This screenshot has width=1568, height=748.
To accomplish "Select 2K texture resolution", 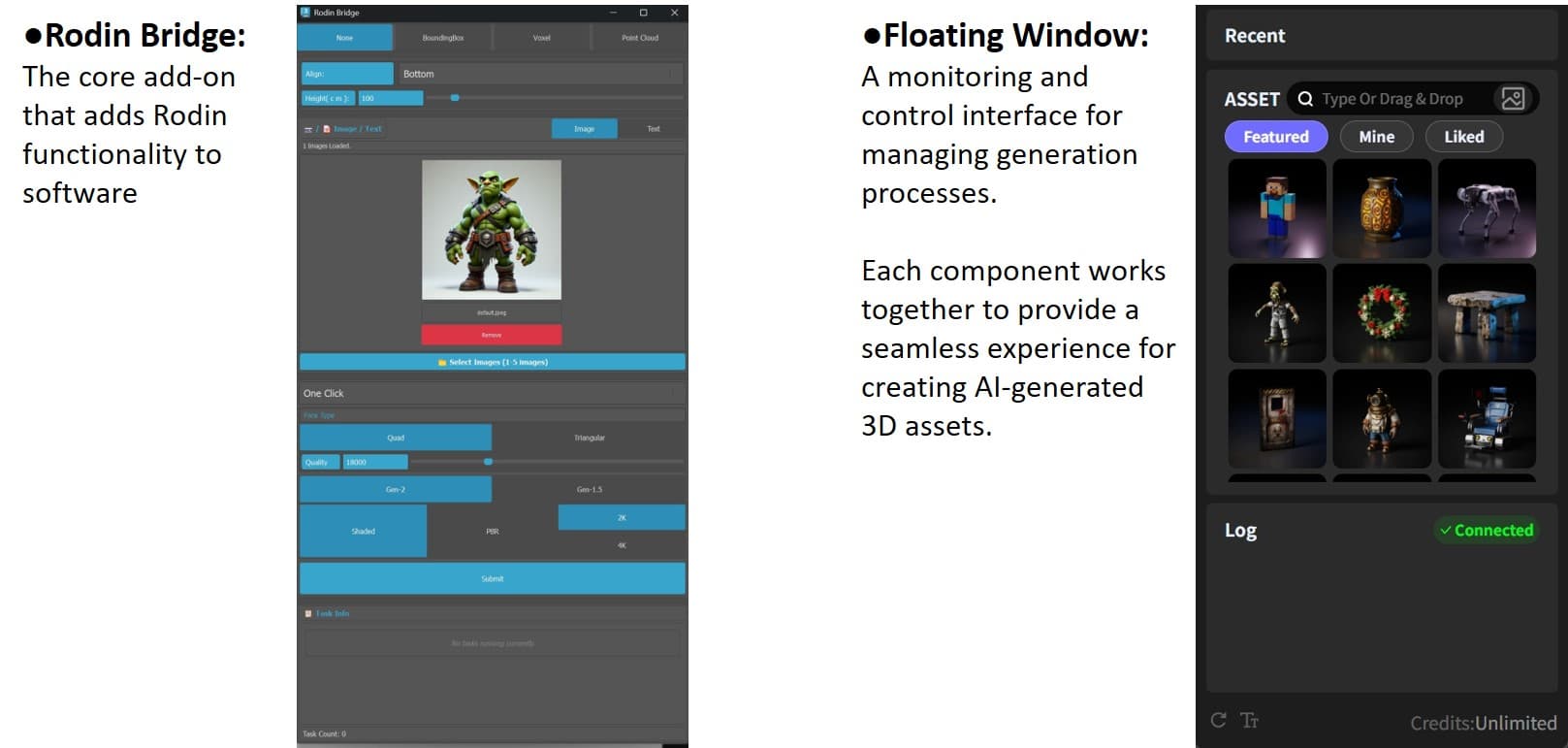I will coord(622,518).
